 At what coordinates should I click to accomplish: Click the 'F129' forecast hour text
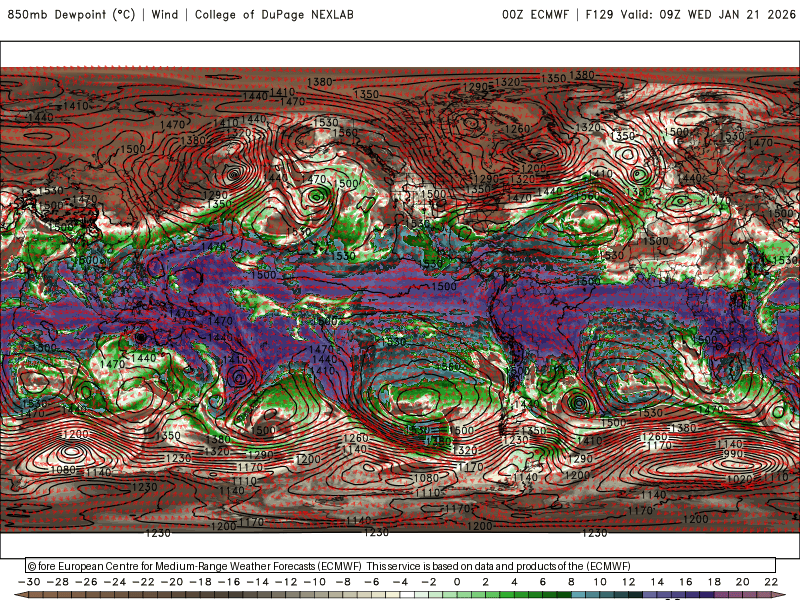tap(599, 14)
